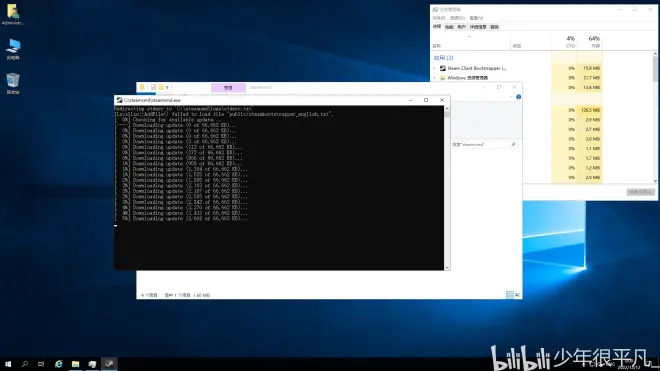The height and width of the screenshot is (371, 660).
Task: Click Task Manager vertical scrollbar thumb
Action: (x=655, y=69)
